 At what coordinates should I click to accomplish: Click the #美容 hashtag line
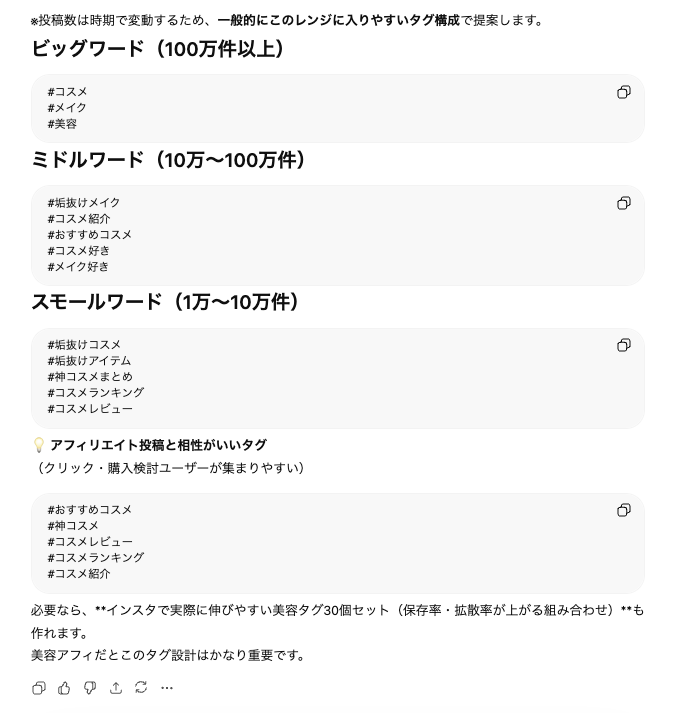[62, 124]
